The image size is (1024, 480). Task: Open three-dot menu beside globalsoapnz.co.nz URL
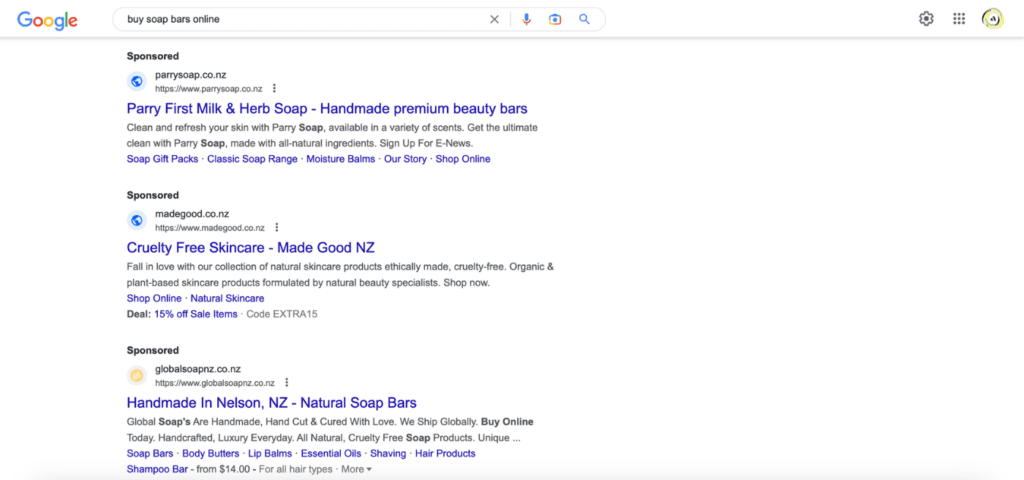pyautogui.click(x=287, y=383)
